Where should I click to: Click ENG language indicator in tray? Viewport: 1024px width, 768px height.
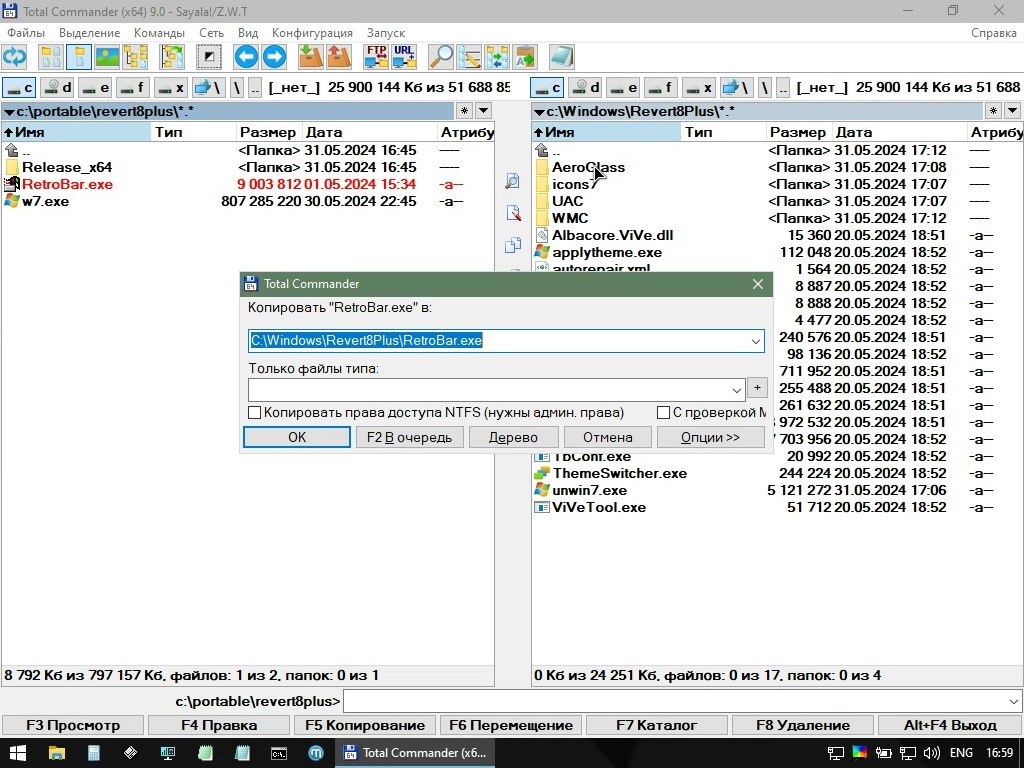pyautogui.click(x=961, y=753)
